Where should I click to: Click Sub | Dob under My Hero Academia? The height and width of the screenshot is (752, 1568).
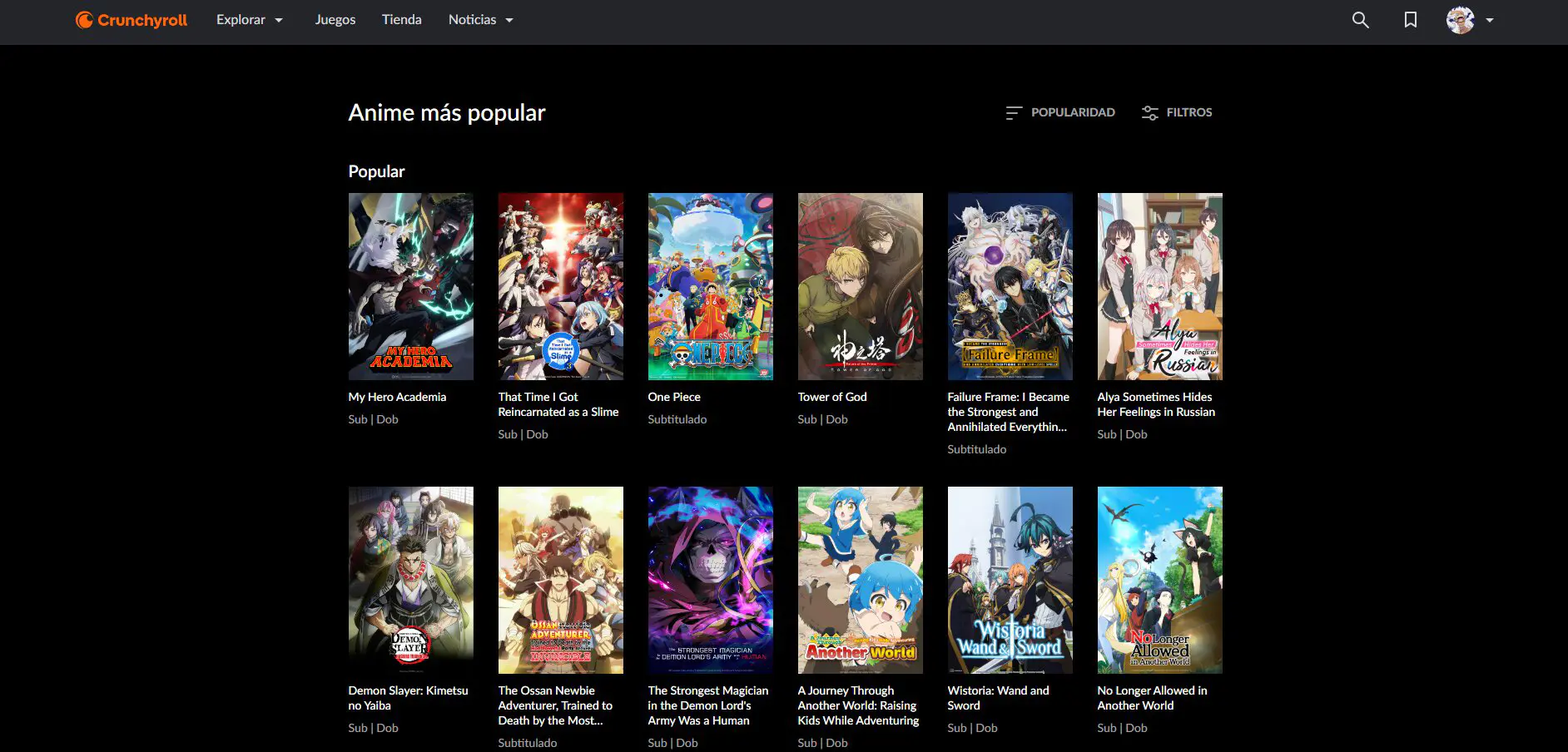click(x=374, y=419)
